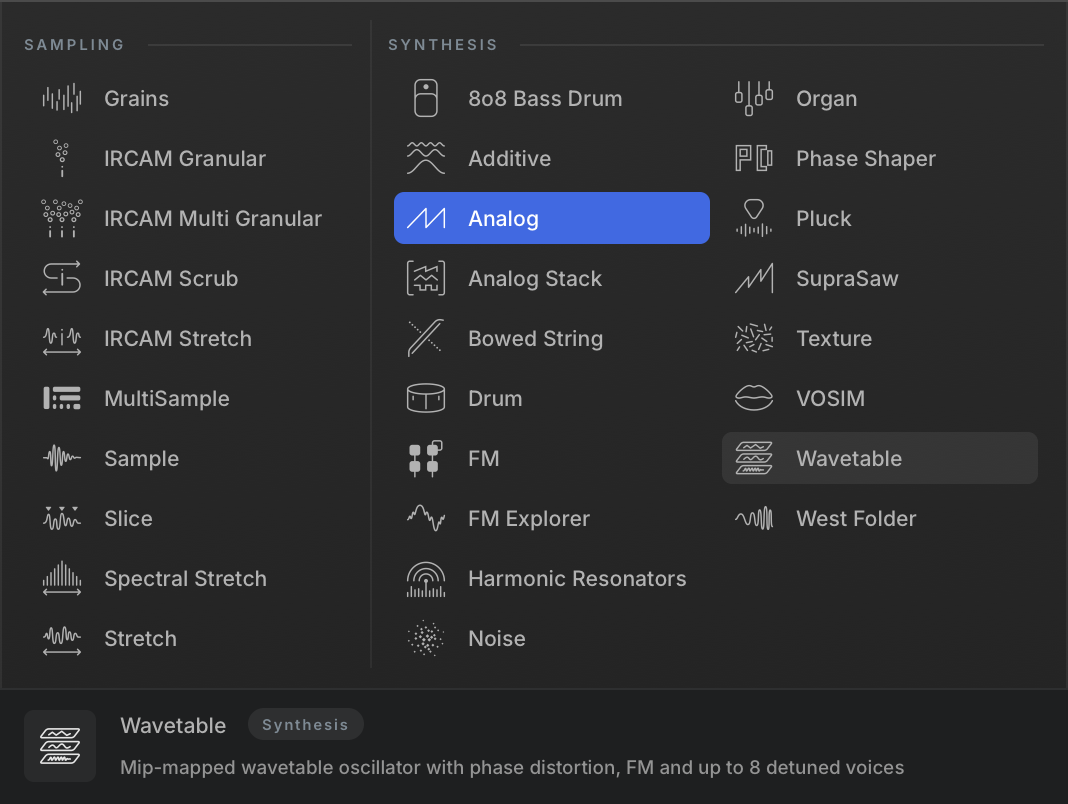The width and height of the screenshot is (1068, 804).
Task: Pick the IRCAM Multi Granular icon
Action: pyautogui.click(x=62, y=218)
